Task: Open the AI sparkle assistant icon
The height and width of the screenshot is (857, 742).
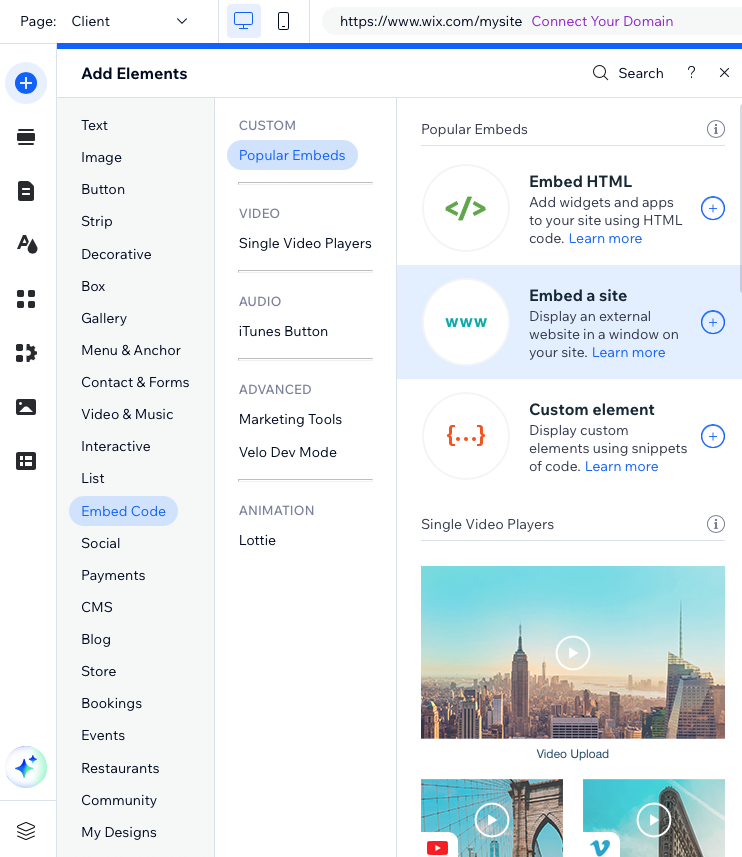Action: click(26, 767)
